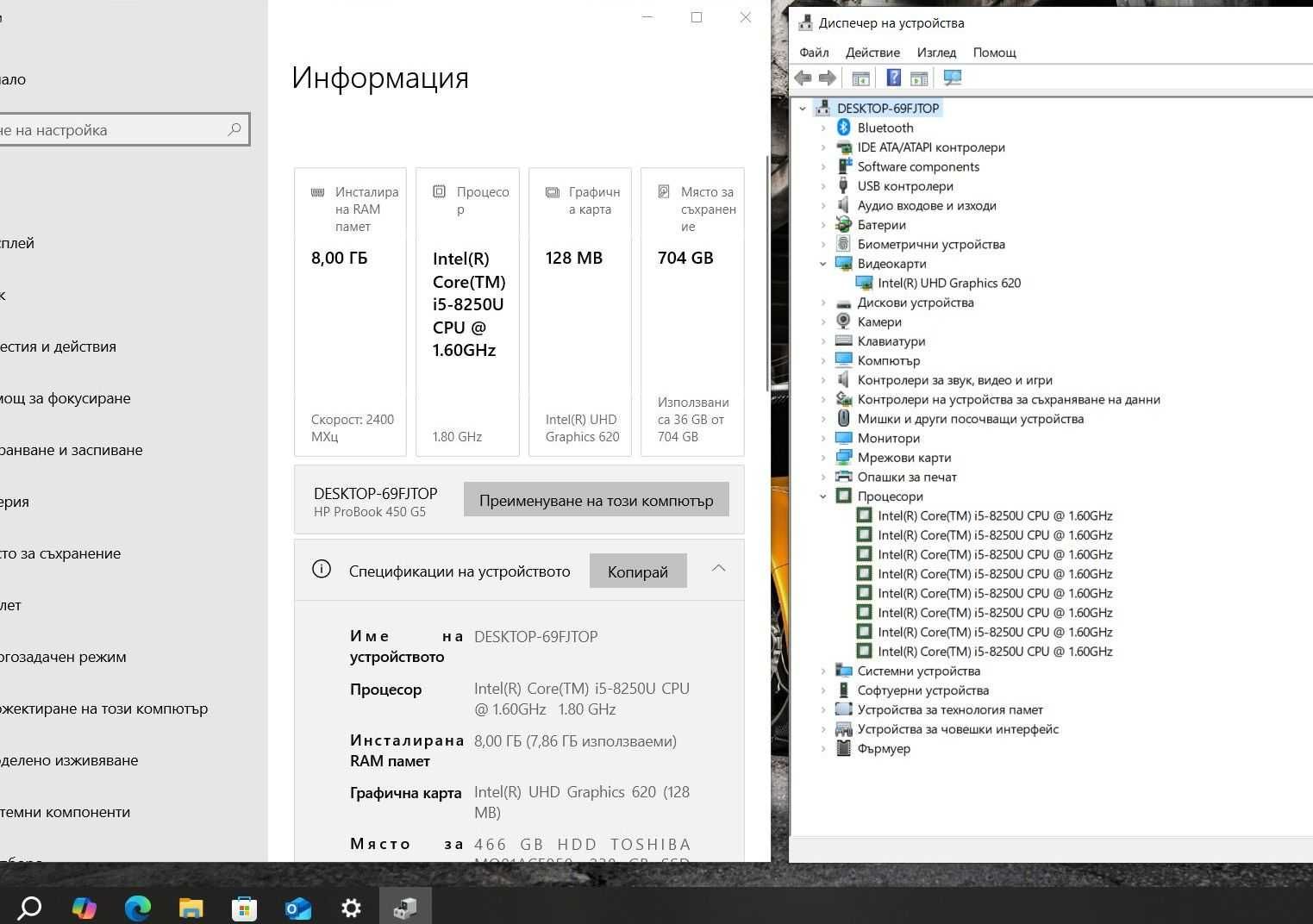Click scan for hardware changes monitor icon

(953, 78)
